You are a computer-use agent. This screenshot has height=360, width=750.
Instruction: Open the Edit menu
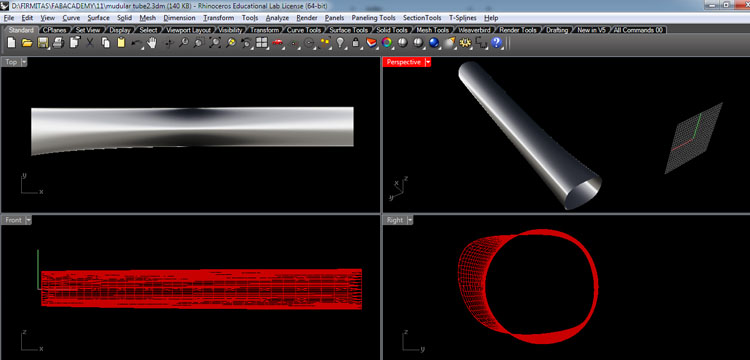pyautogui.click(x=27, y=18)
